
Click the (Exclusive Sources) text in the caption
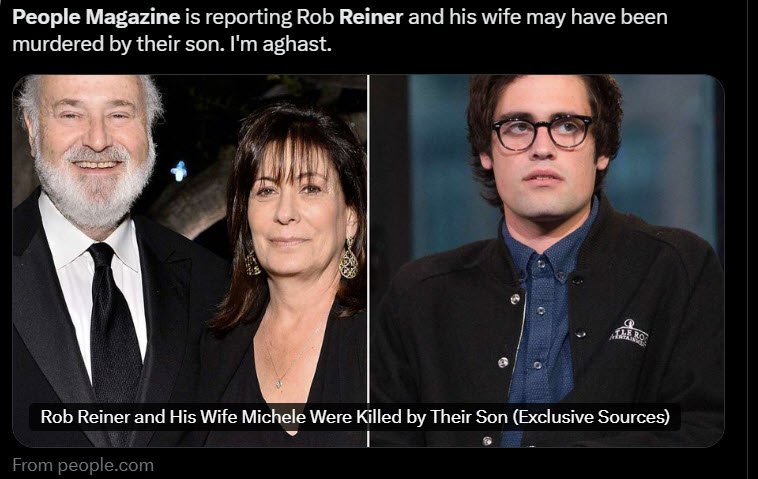click(591, 417)
